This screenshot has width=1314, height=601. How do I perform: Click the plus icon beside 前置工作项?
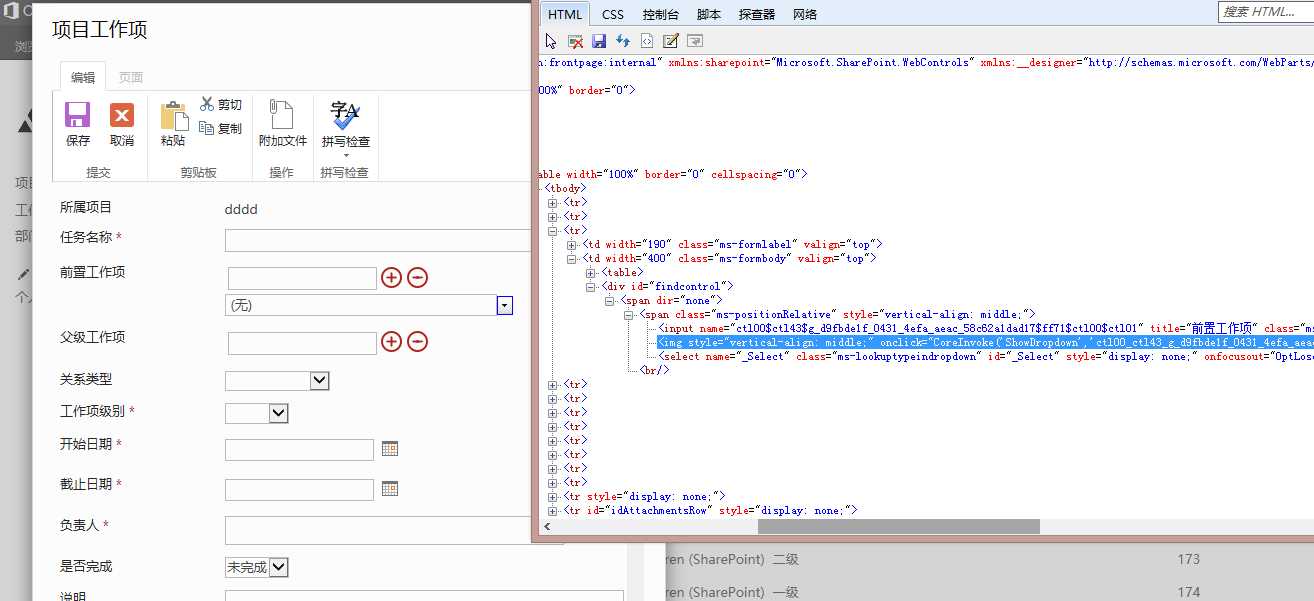[x=391, y=277]
